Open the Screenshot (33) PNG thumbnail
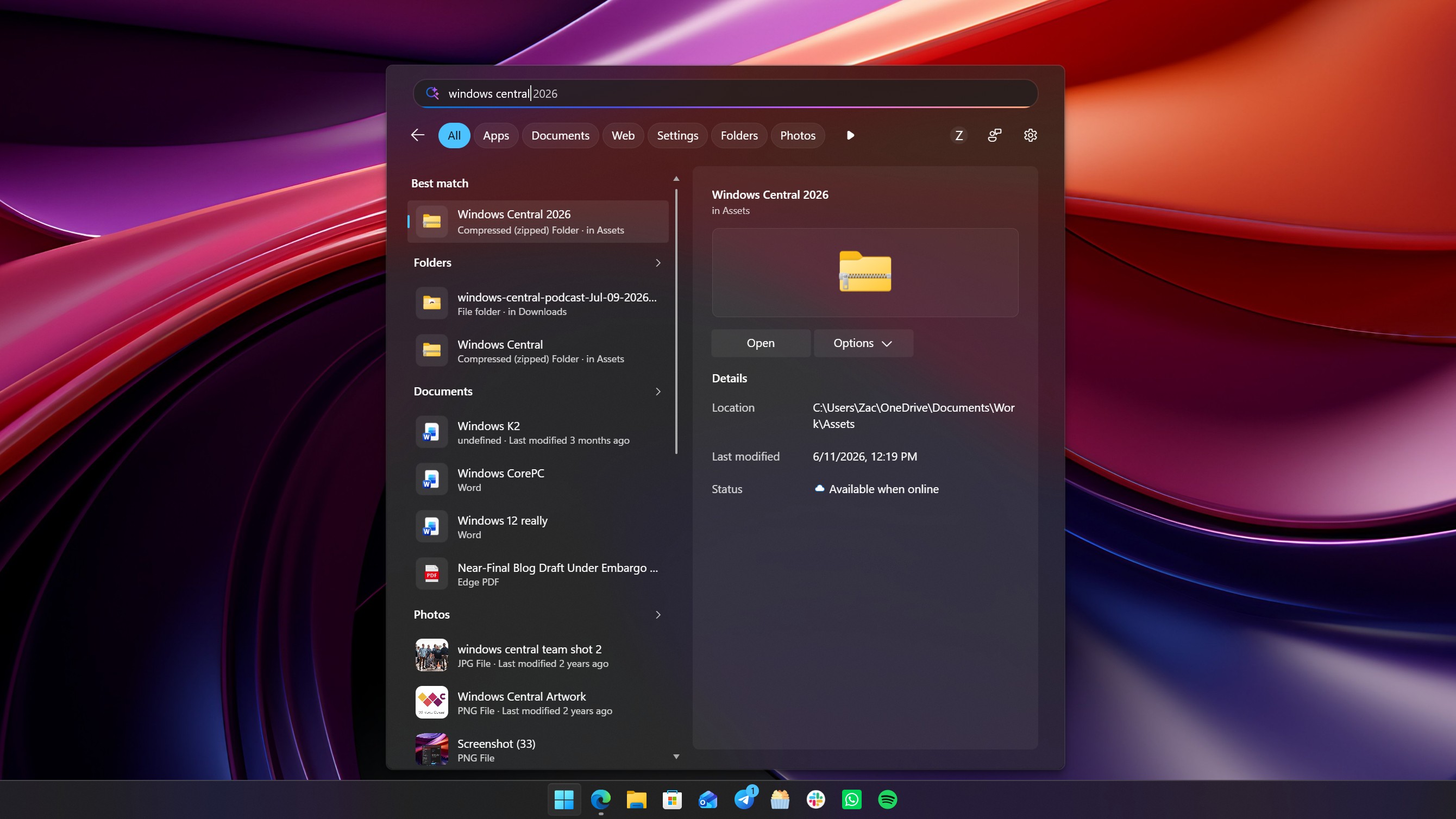This screenshot has height=819, width=1456. tap(431, 749)
